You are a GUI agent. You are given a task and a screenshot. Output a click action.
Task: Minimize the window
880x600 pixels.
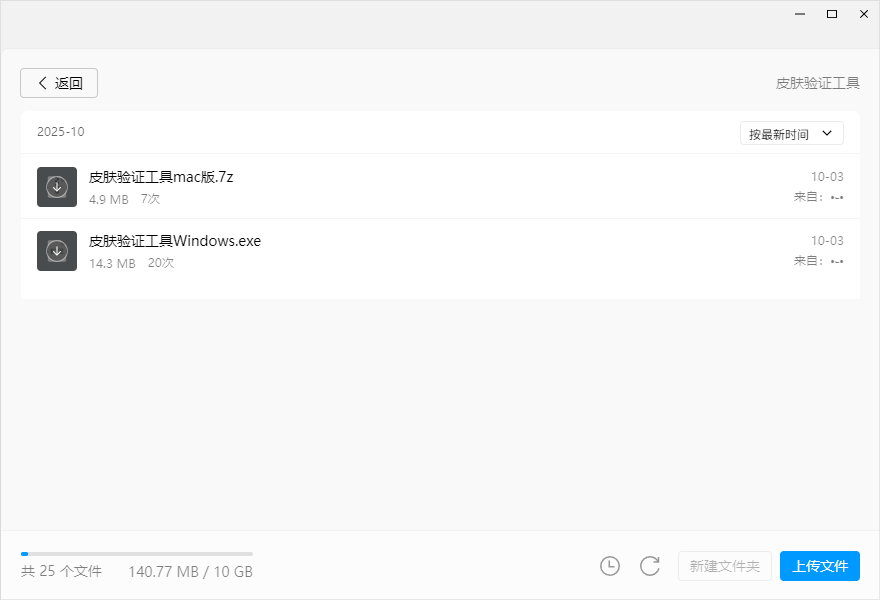(800, 14)
